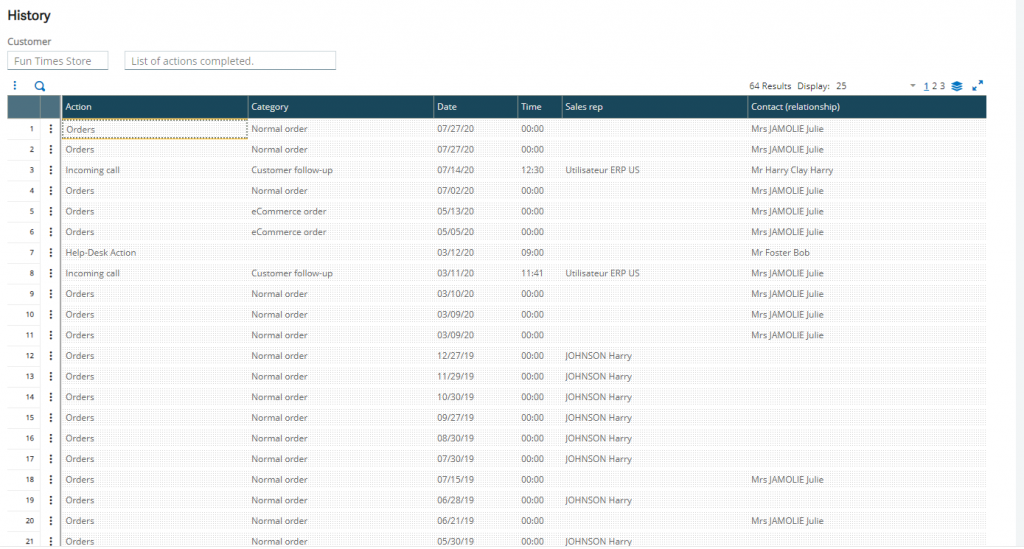
Task: Open row 1 three-dot actions menu
Action: [x=51, y=129]
